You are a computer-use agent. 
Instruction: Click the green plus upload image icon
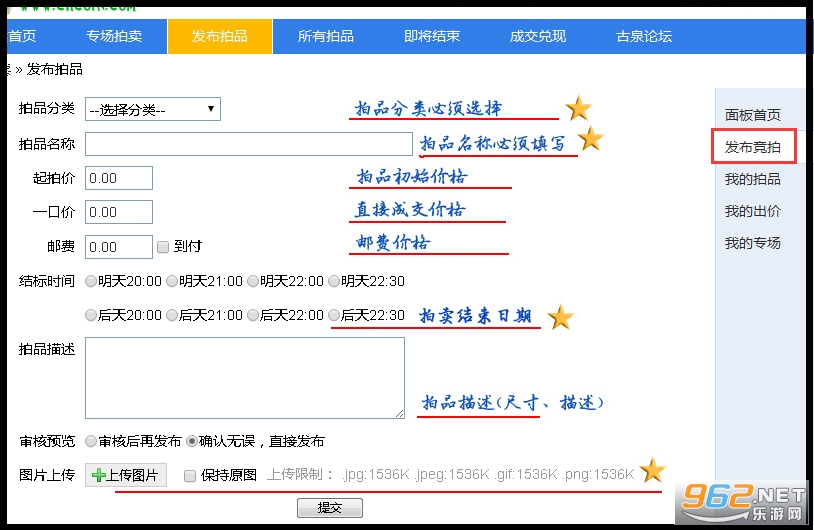click(98, 475)
